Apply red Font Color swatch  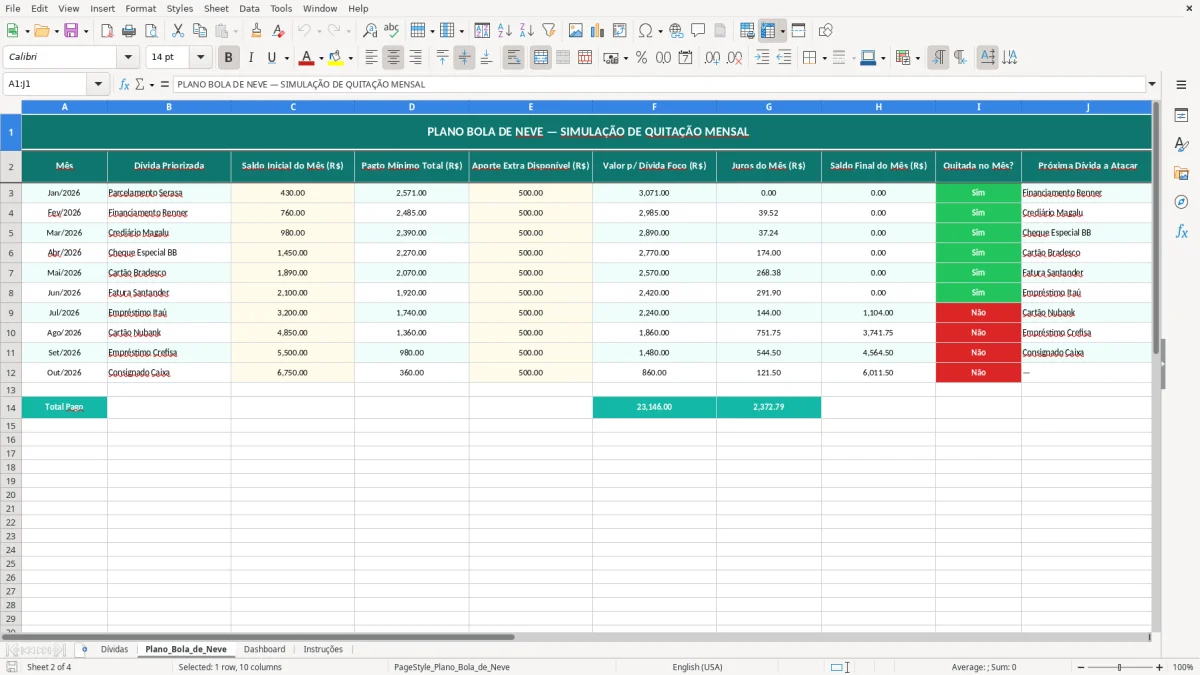click(307, 58)
